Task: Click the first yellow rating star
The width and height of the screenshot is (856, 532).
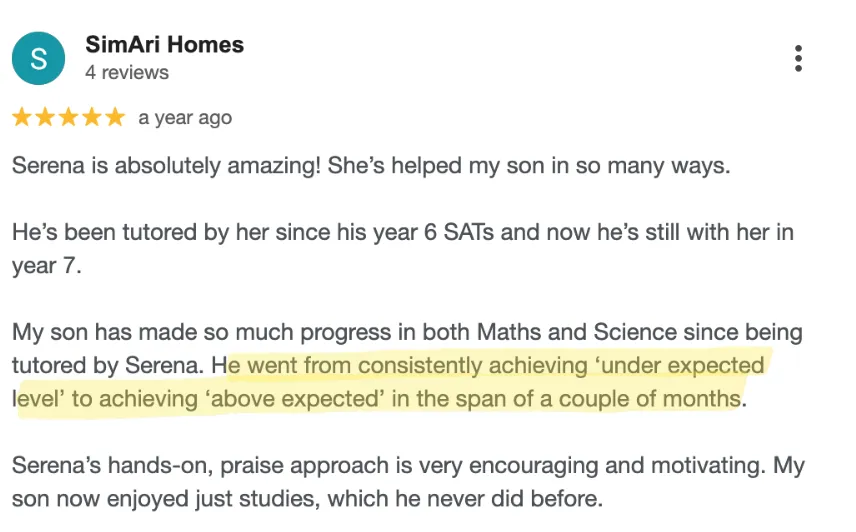Action: click(x=22, y=118)
